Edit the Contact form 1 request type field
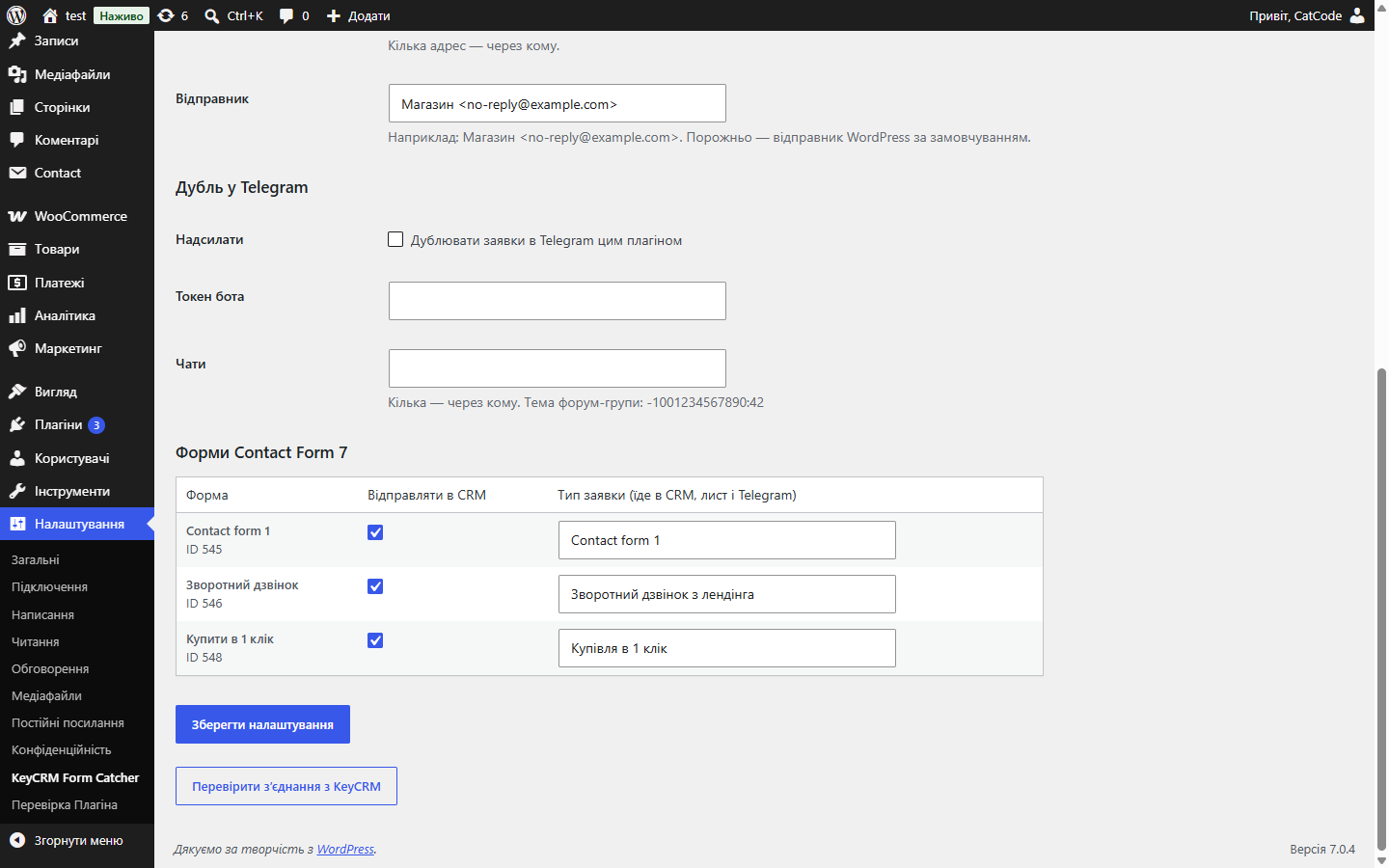Screen dimensions: 1389x868 (x=727, y=540)
